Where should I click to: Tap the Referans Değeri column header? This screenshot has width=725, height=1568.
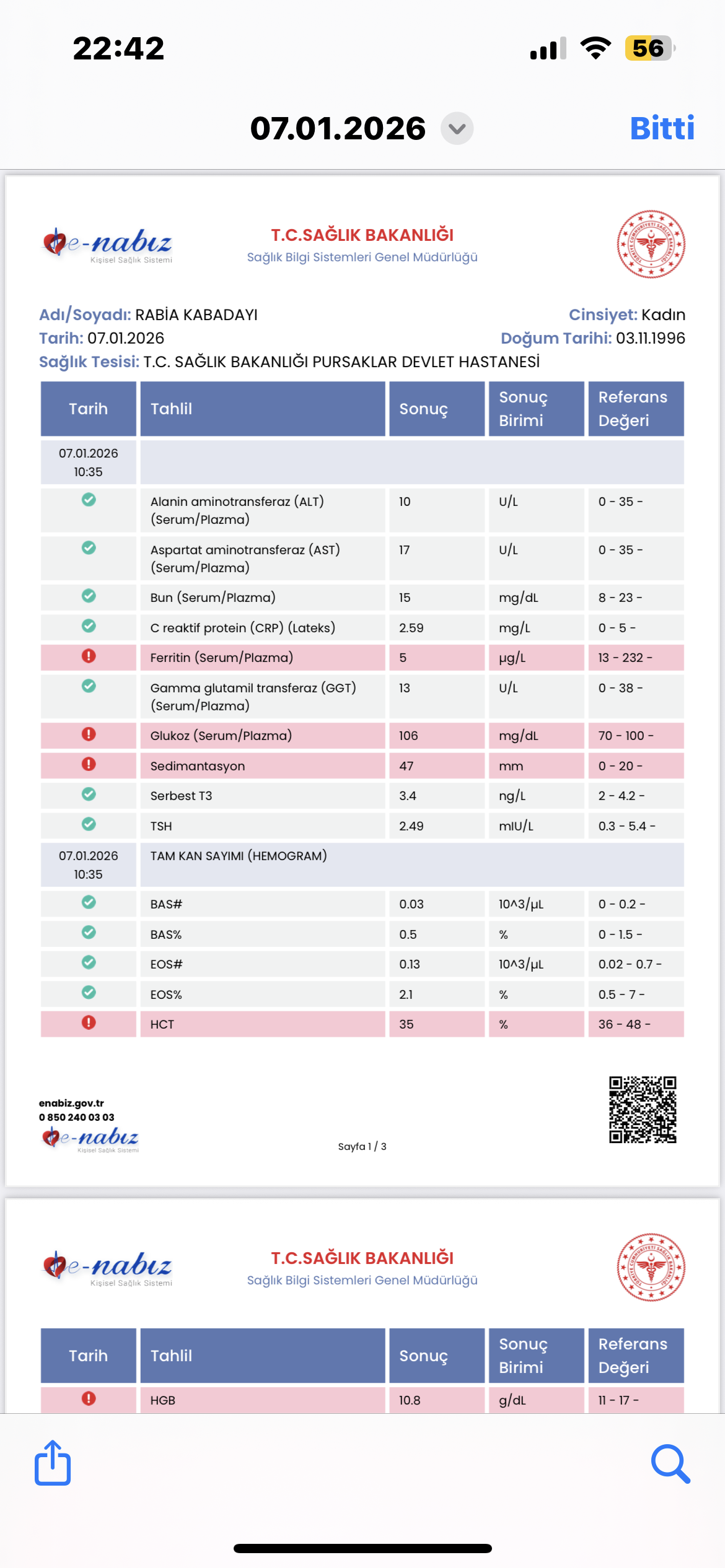(x=636, y=409)
